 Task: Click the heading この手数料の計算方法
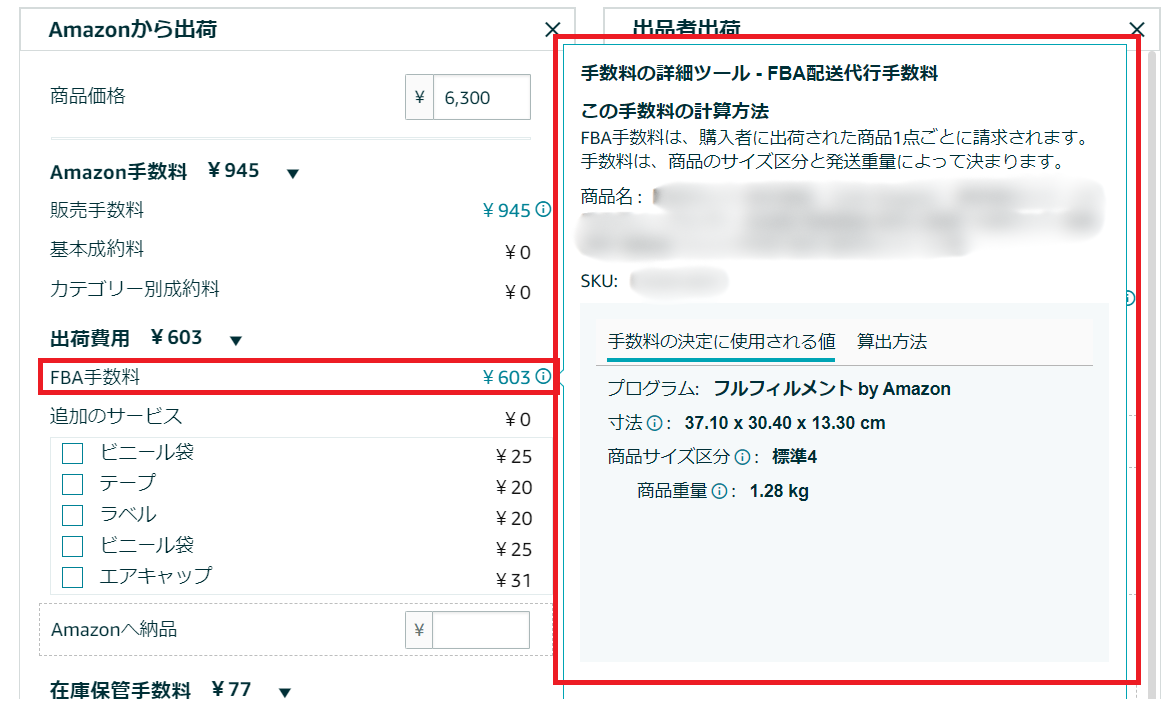pyautogui.click(x=675, y=111)
